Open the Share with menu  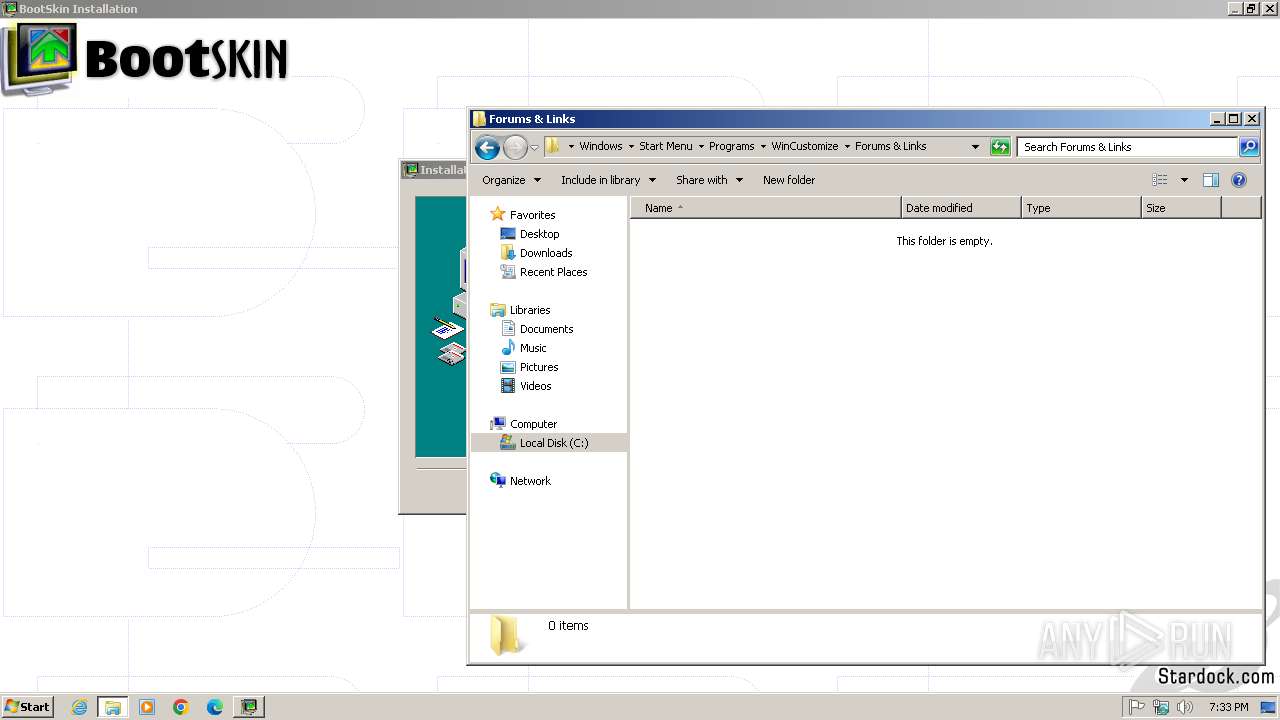(709, 180)
